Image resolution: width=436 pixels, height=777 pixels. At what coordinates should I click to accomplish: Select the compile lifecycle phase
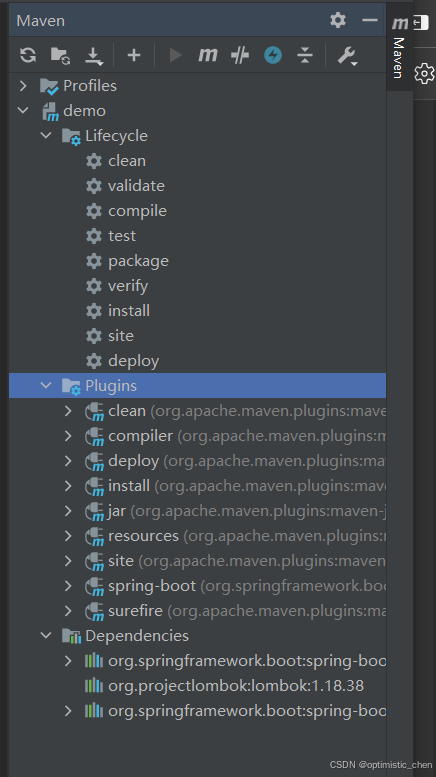(x=137, y=211)
